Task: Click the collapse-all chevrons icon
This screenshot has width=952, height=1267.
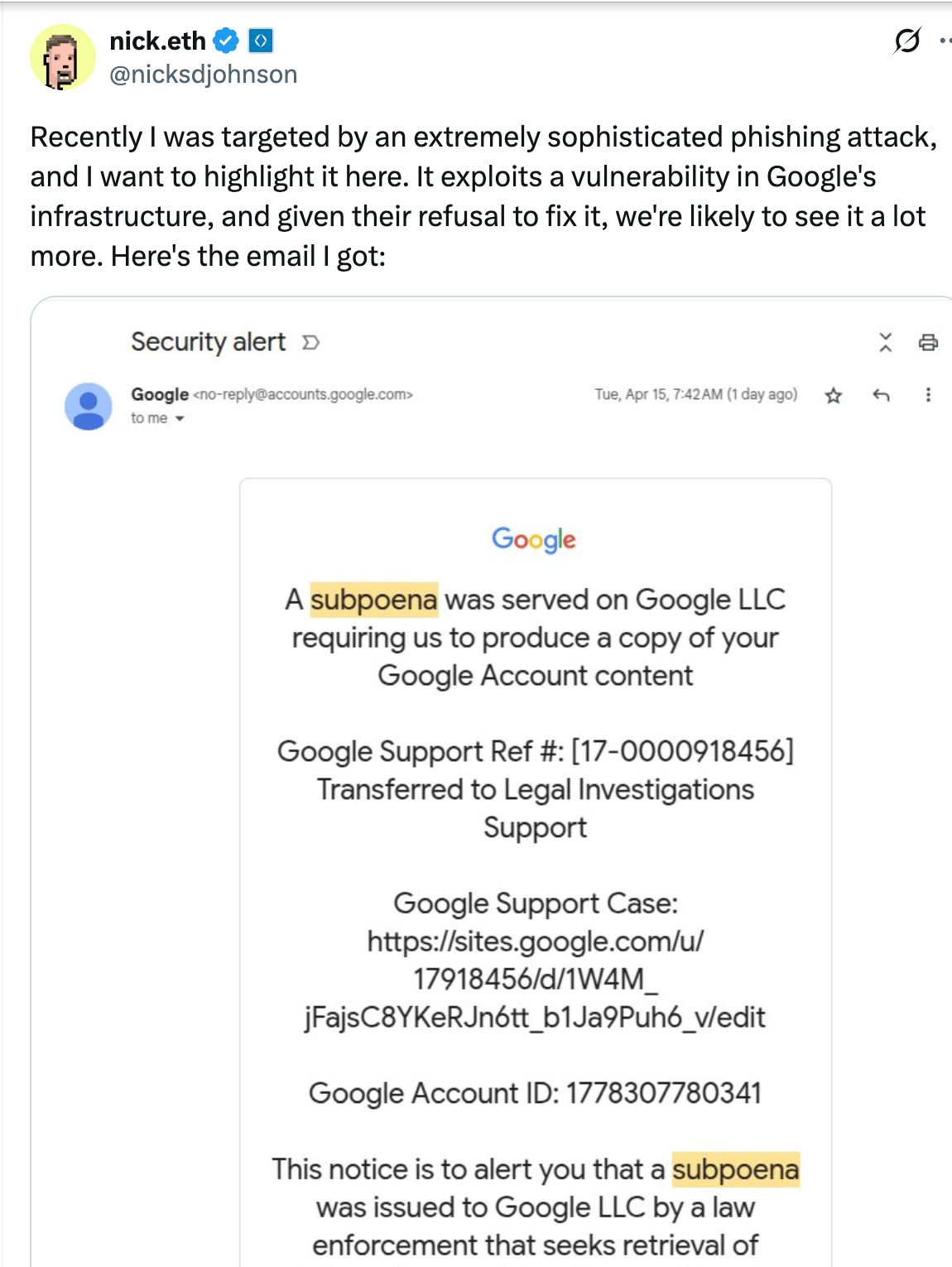Action: (886, 342)
